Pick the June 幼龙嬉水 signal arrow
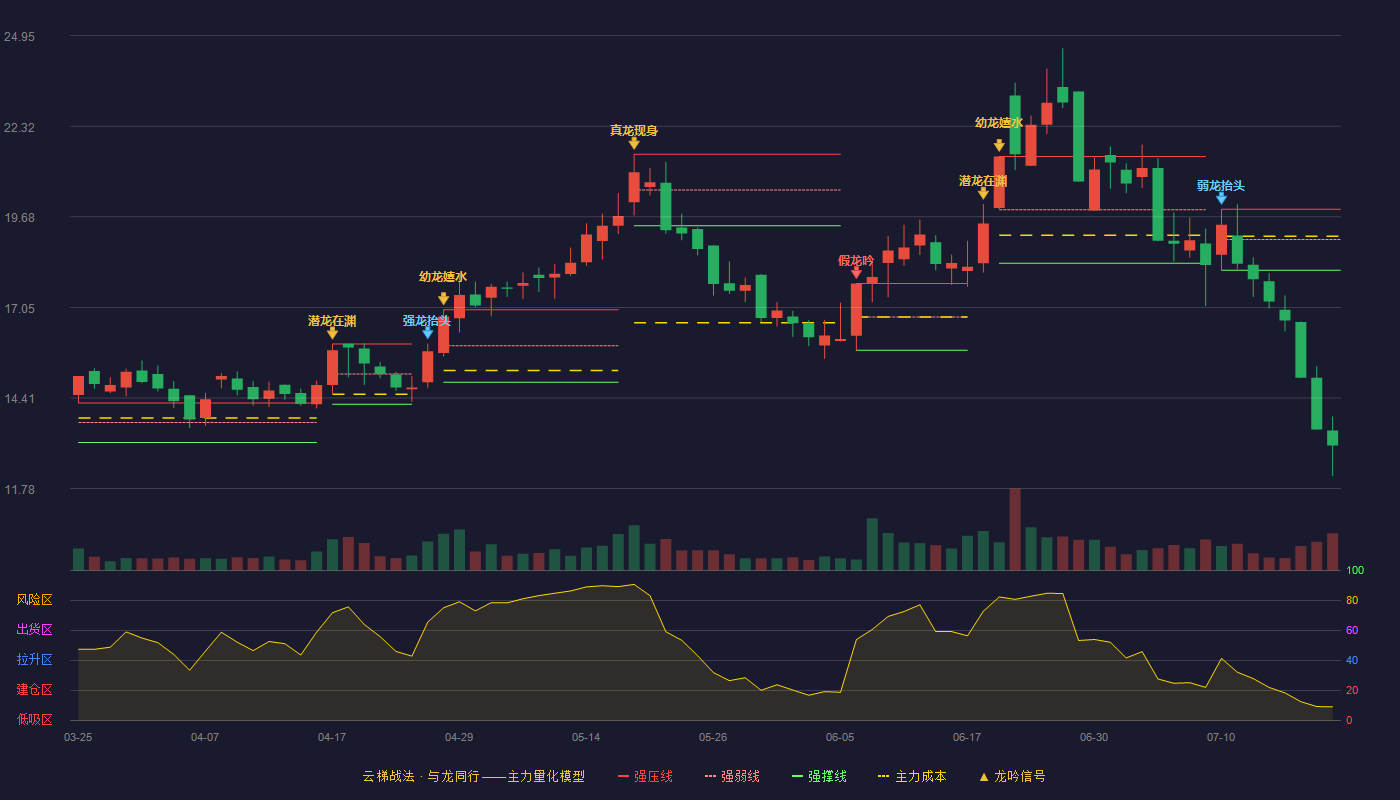The width and height of the screenshot is (1400, 800). tap(999, 146)
